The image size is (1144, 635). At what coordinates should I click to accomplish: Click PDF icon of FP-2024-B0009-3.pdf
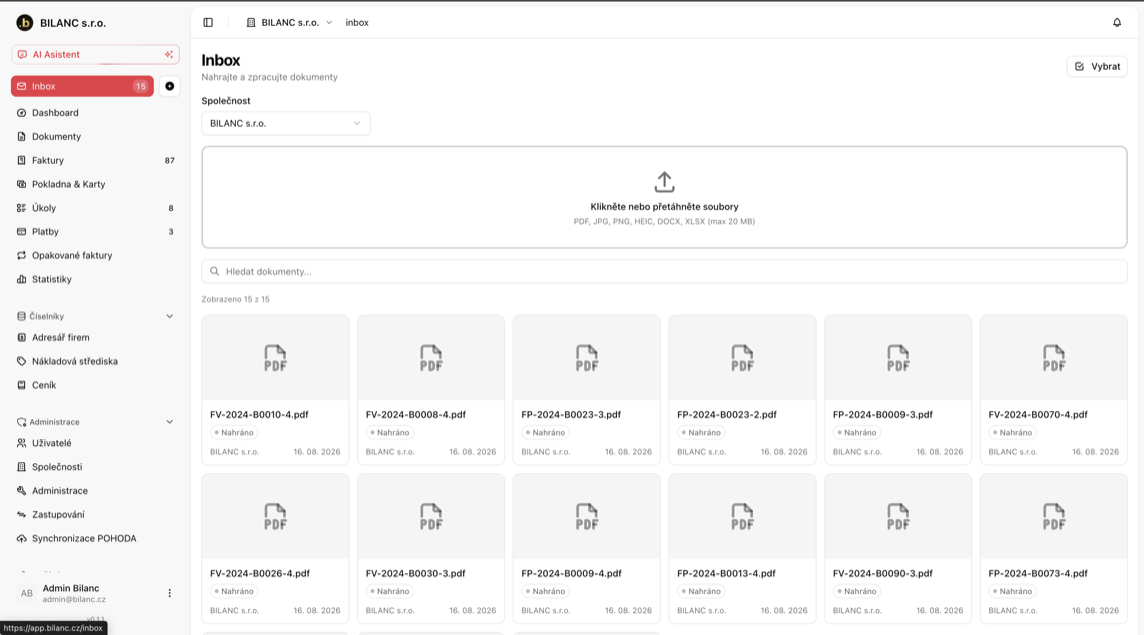(x=898, y=358)
